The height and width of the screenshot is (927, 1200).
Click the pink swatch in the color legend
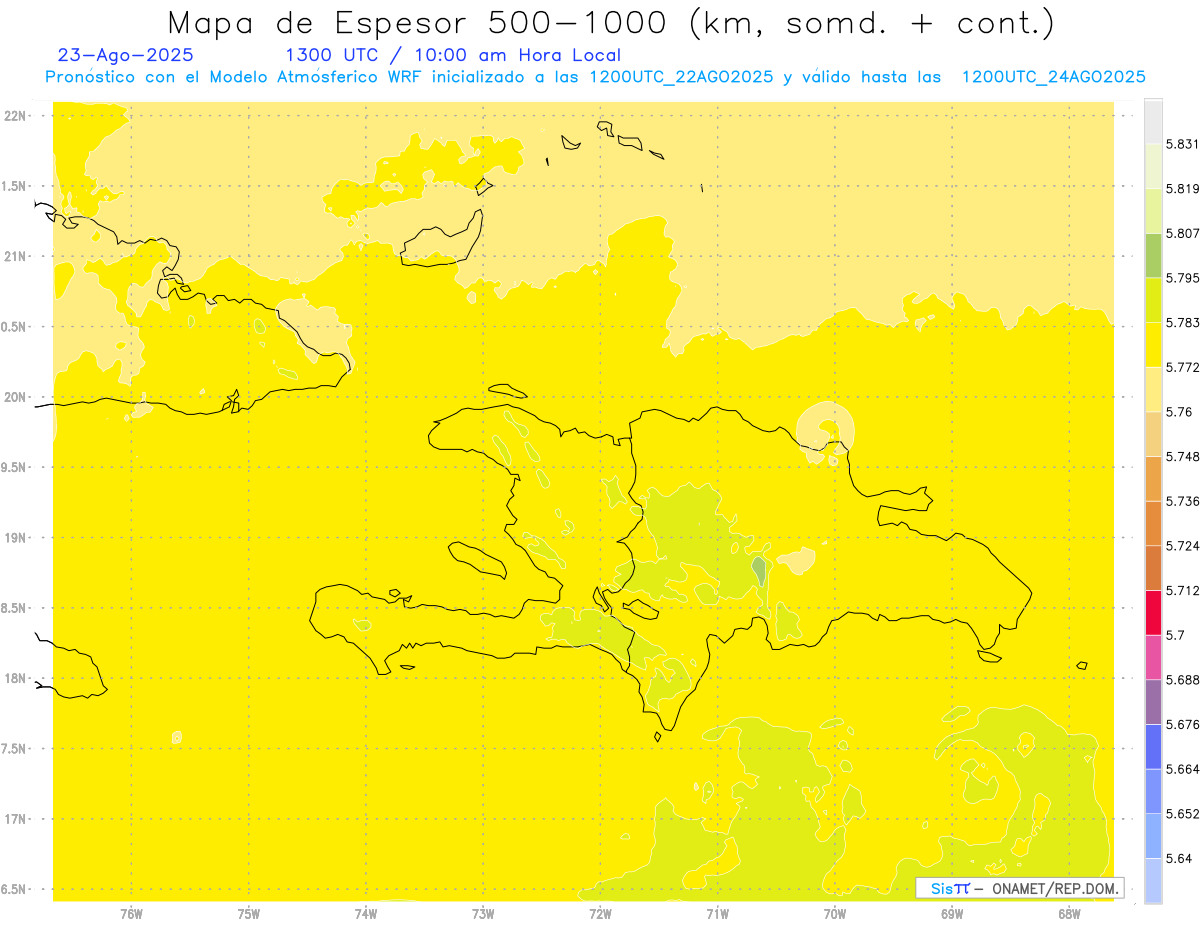1153,656
